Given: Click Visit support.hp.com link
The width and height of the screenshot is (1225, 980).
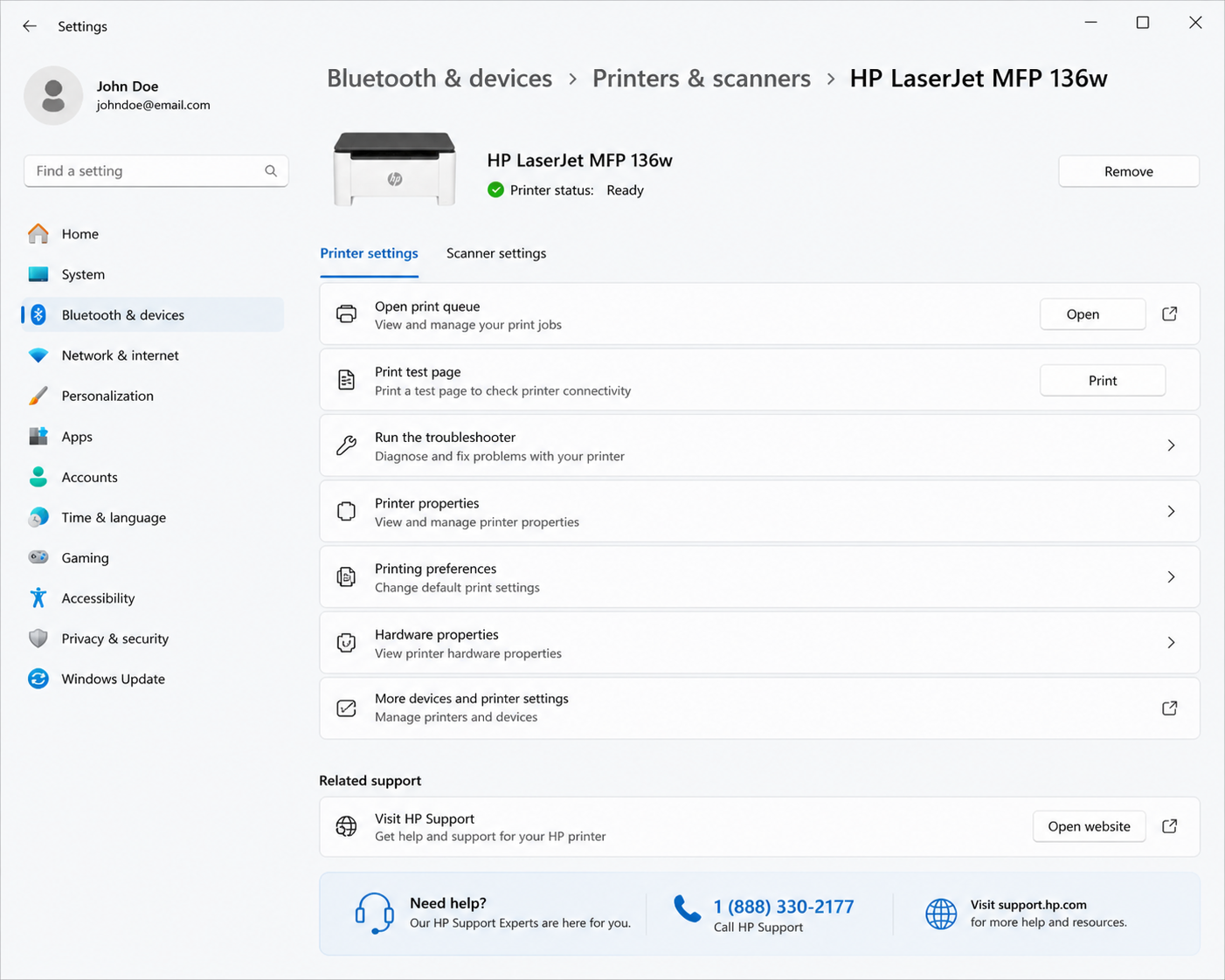Looking at the screenshot, I should (1028, 905).
